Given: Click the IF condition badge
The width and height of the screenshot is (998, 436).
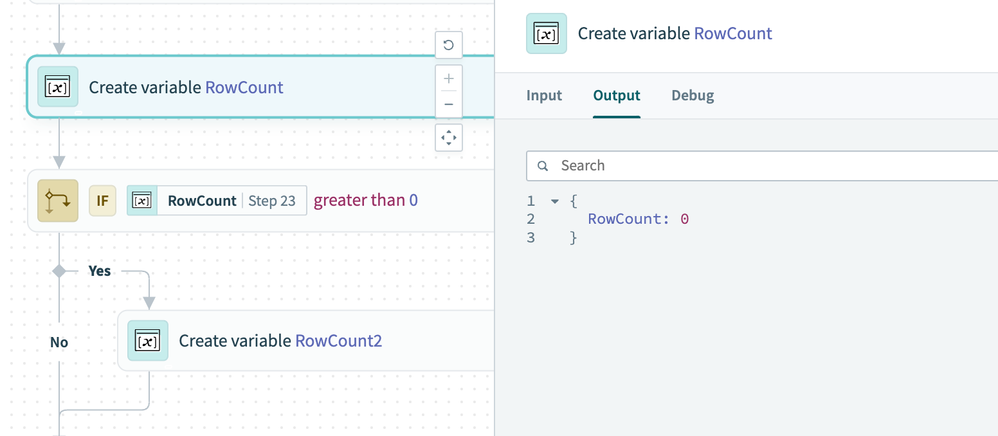Looking at the screenshot, I should [102, 200].
